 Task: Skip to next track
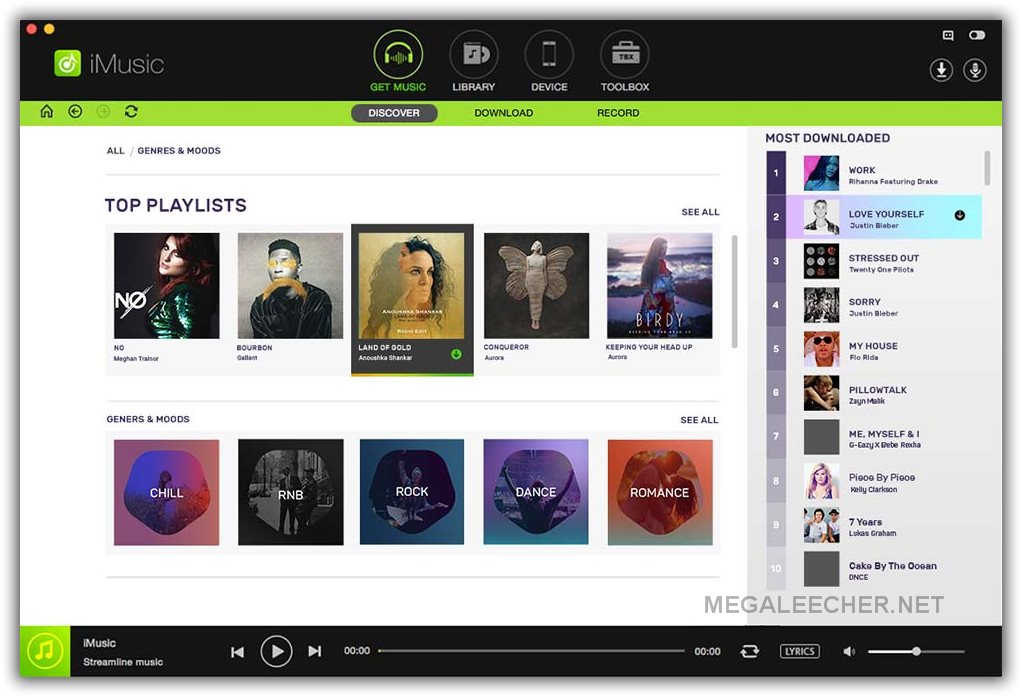[x=315, y=651]
